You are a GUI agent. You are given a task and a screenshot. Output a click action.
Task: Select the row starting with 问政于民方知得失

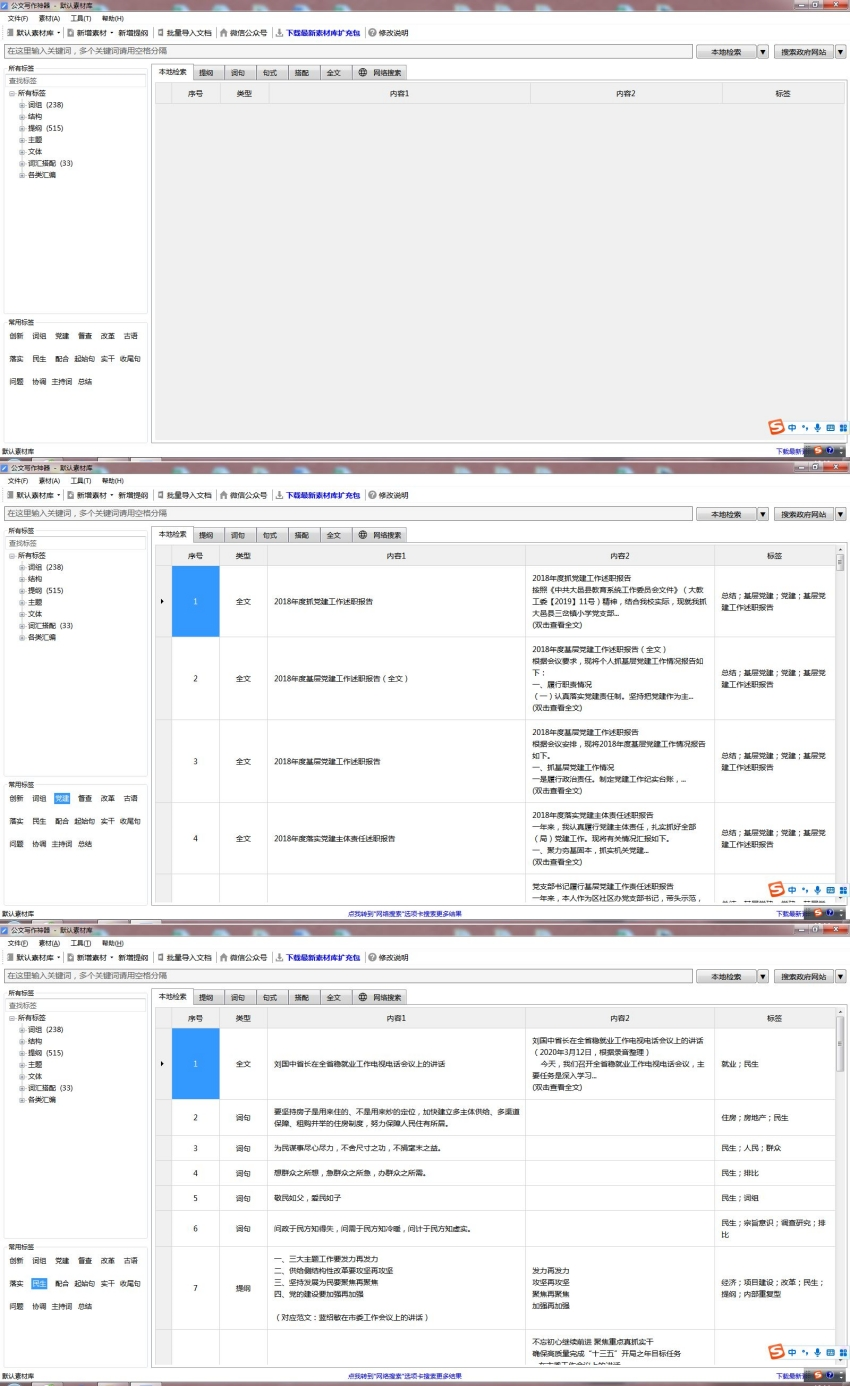[372, 1228]
